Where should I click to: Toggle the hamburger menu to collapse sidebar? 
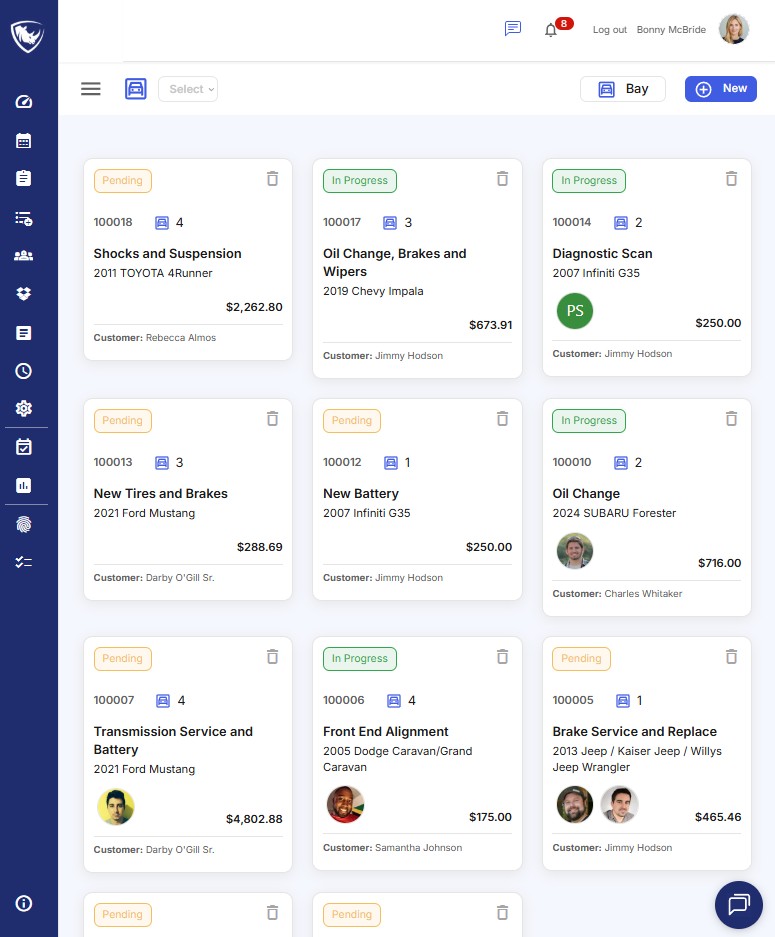coord(91,89)
